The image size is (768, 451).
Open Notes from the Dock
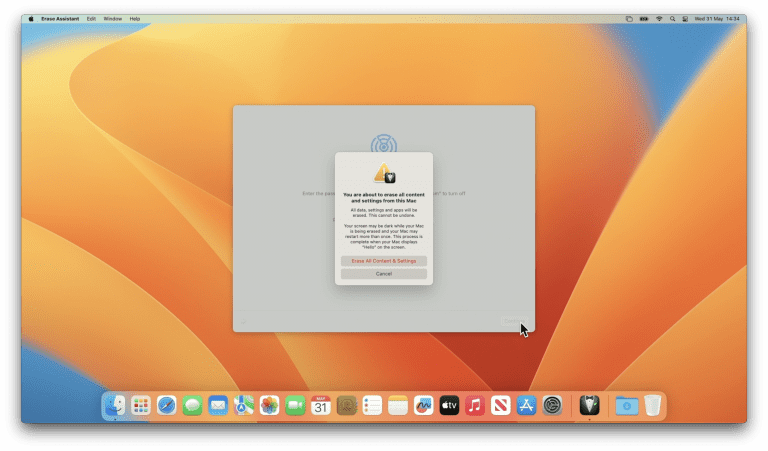point(398,405)
